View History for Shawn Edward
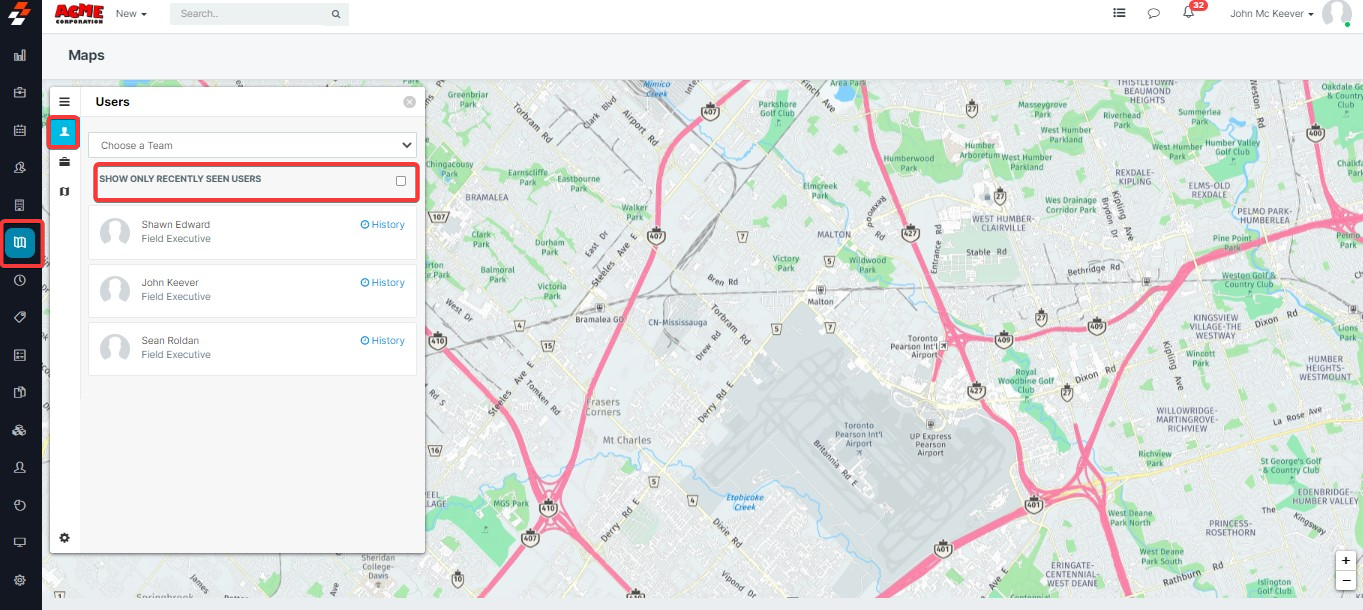1363x610 pixels. [383, 225]
